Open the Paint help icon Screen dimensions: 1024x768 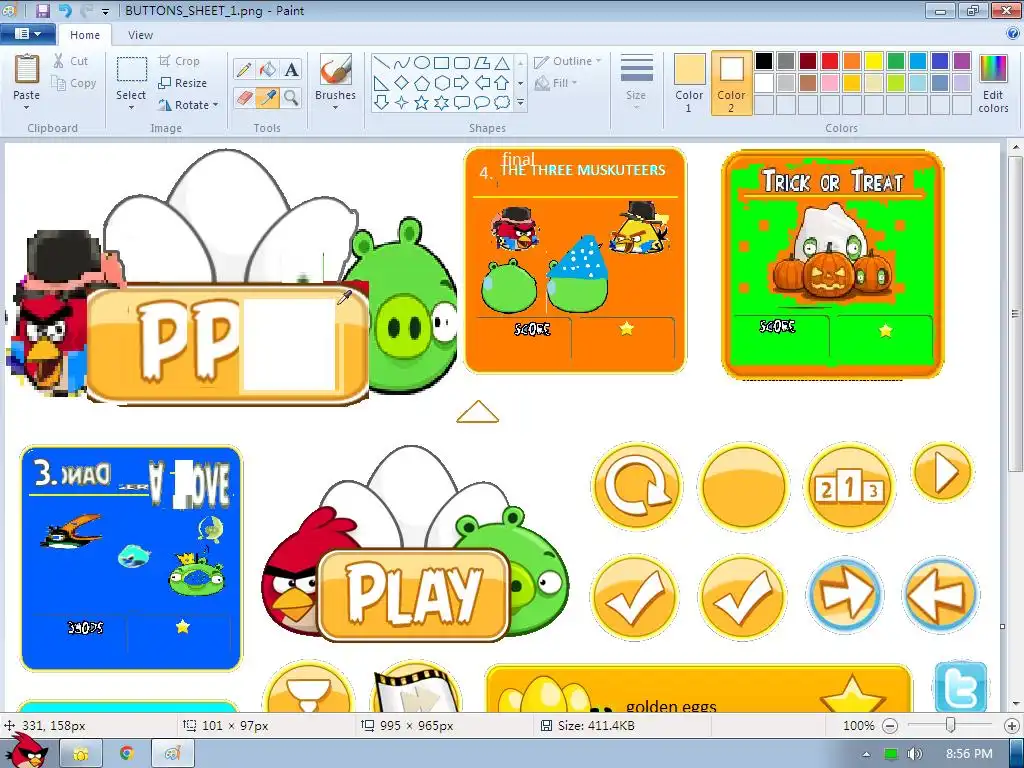click(1013, 34)
